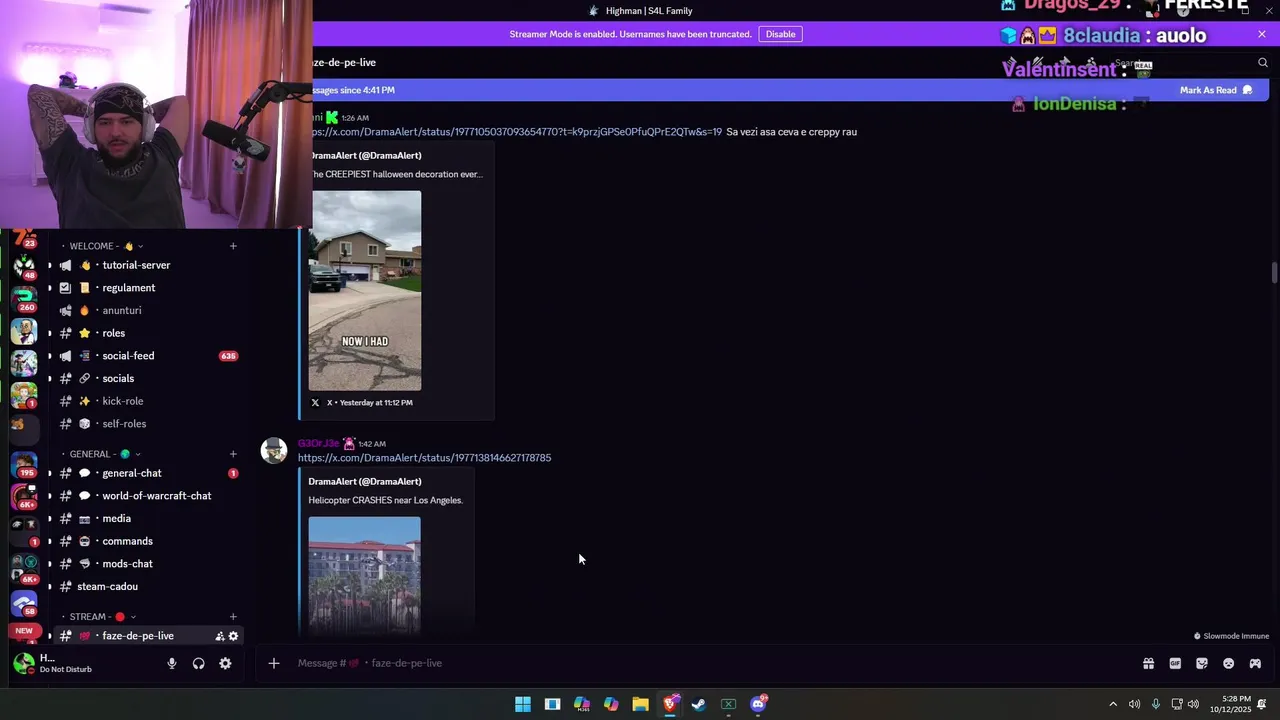Screen dimensions: 1280x720
Task: Click edit channel gear on faze-de-pe-live
Action: click(233, 636)
